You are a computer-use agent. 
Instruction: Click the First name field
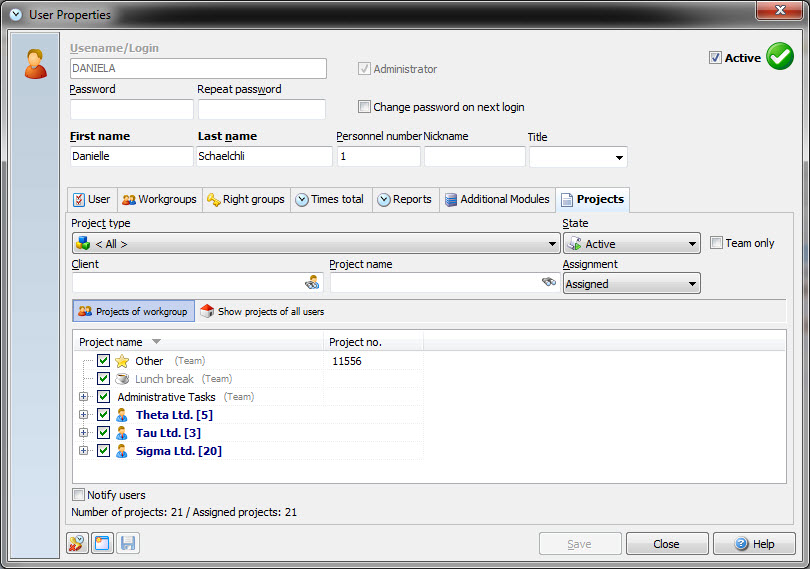132,156
